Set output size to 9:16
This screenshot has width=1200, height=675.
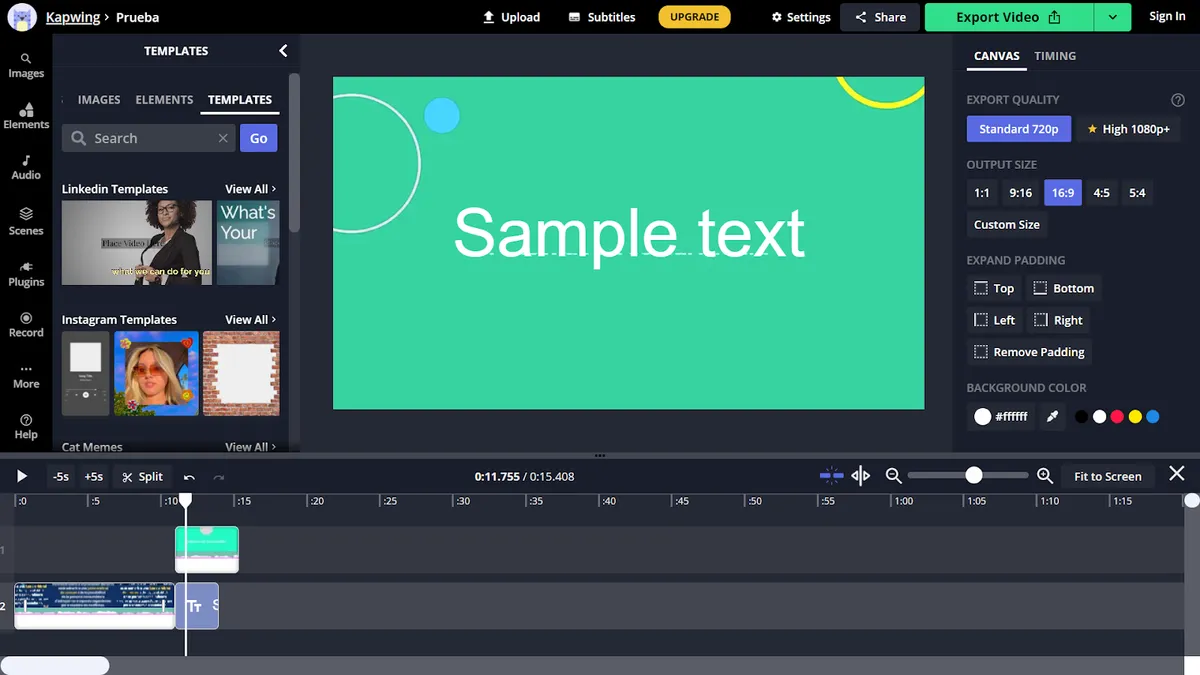(x=1021, y=193)
